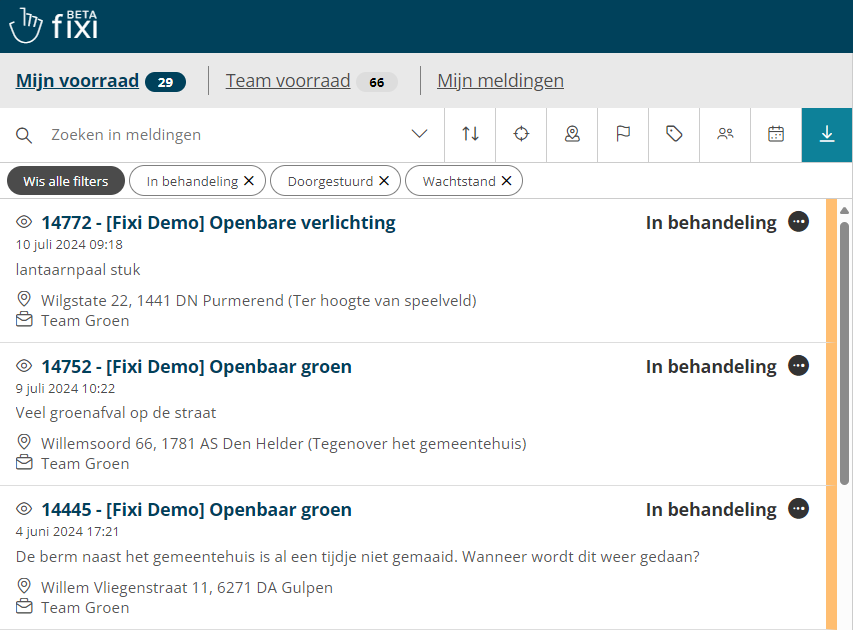853x630 pixels.
Task: Open the sort order toolbar icon
Action: point(470,134)
